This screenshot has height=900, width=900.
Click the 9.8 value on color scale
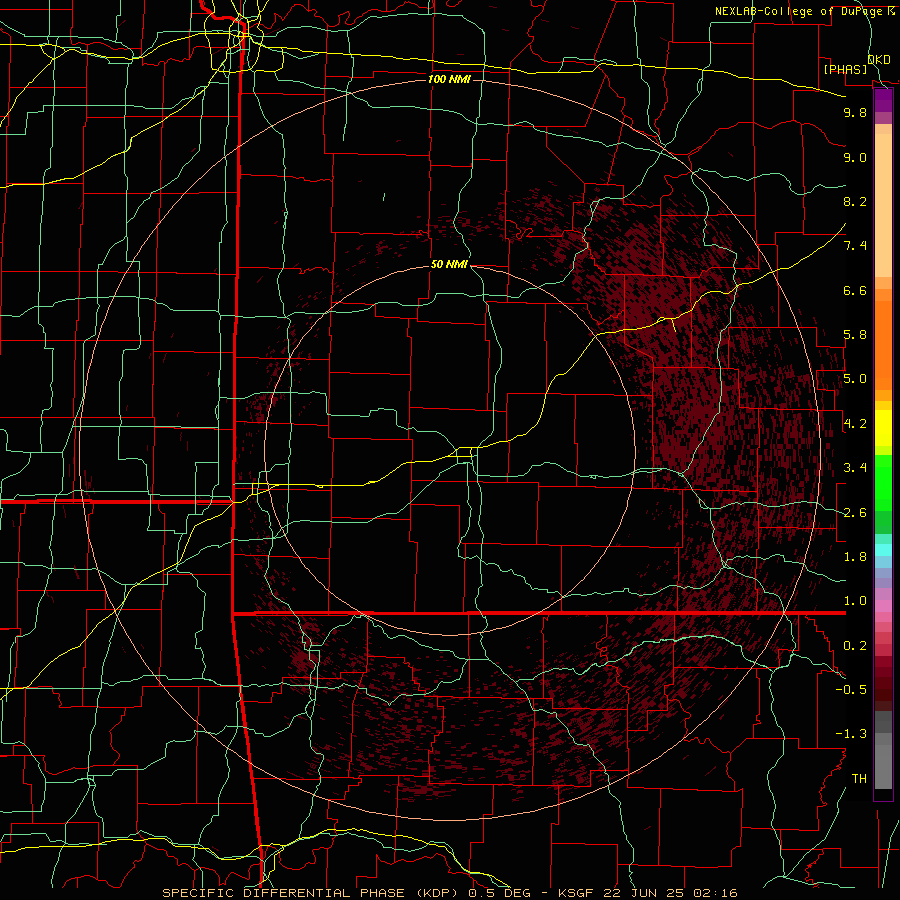click(855, 112)
